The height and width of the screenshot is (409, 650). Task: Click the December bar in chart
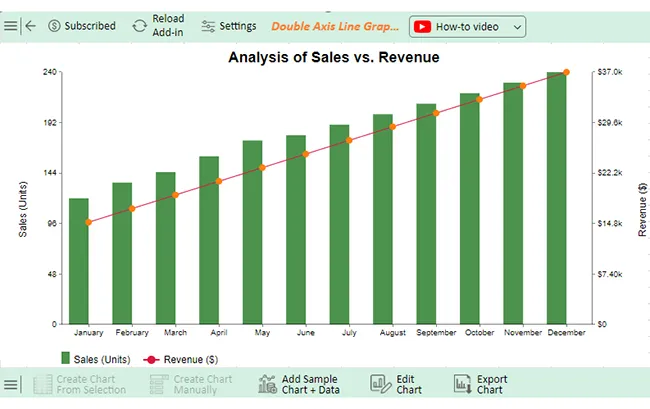click(x=556, y=198)
